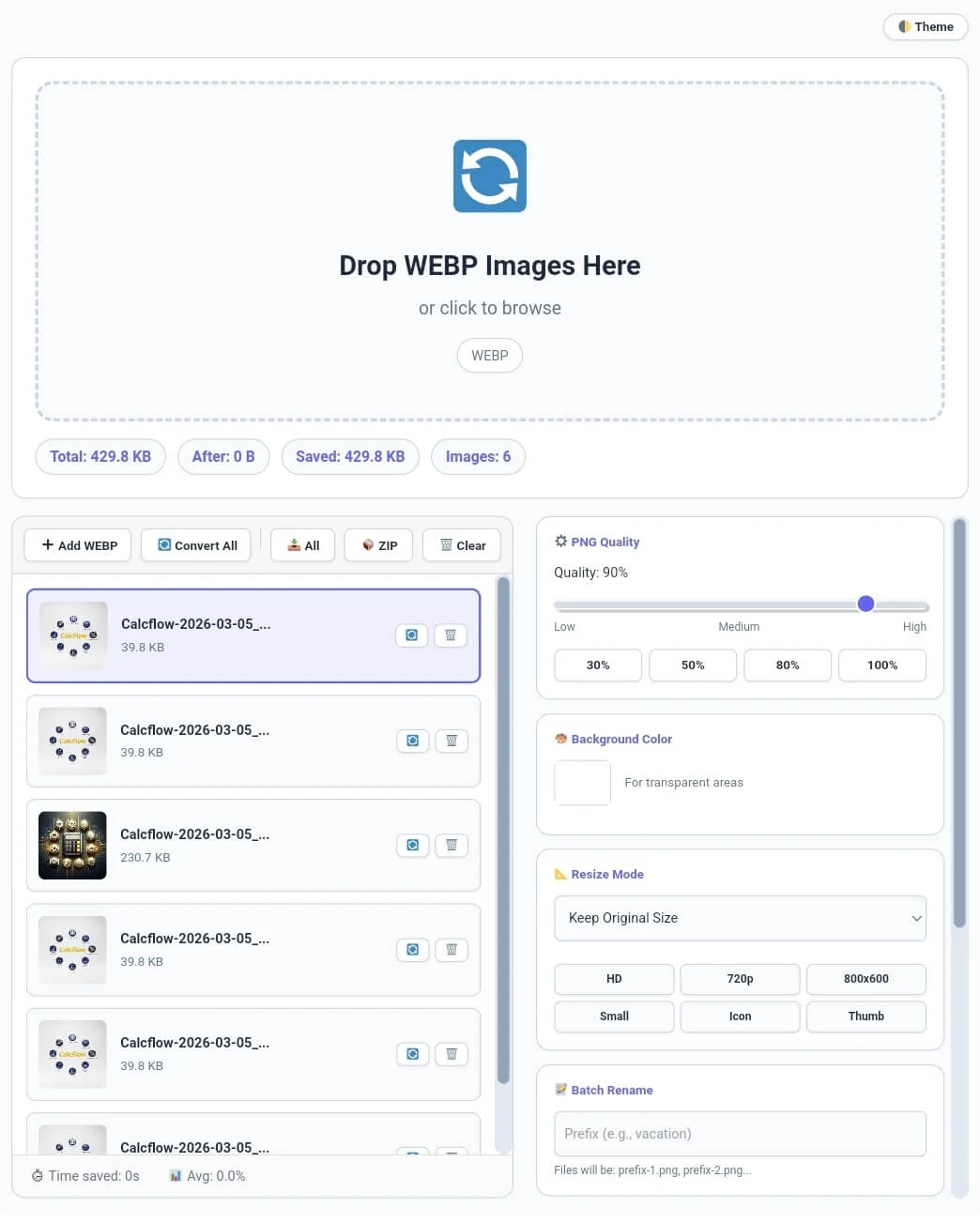Pick a background color for transparent areas
Viewport: 980px width, 1223px height.
(x=582, y=782)
